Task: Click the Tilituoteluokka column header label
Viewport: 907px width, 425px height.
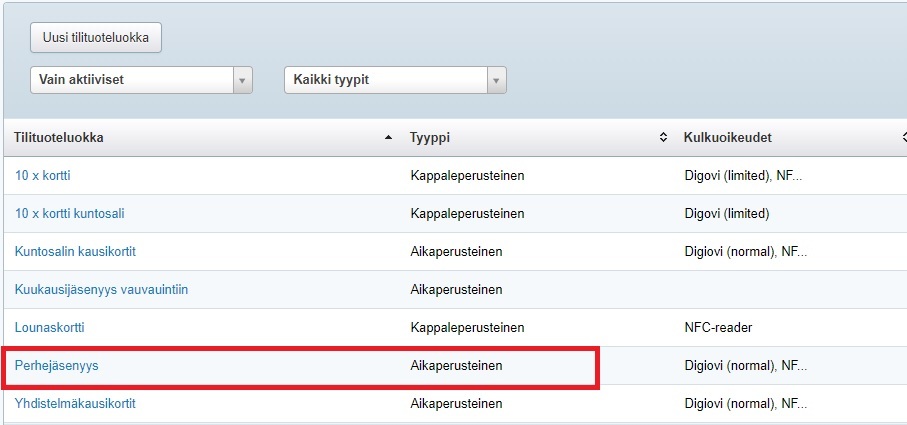Action: [59, 138]
